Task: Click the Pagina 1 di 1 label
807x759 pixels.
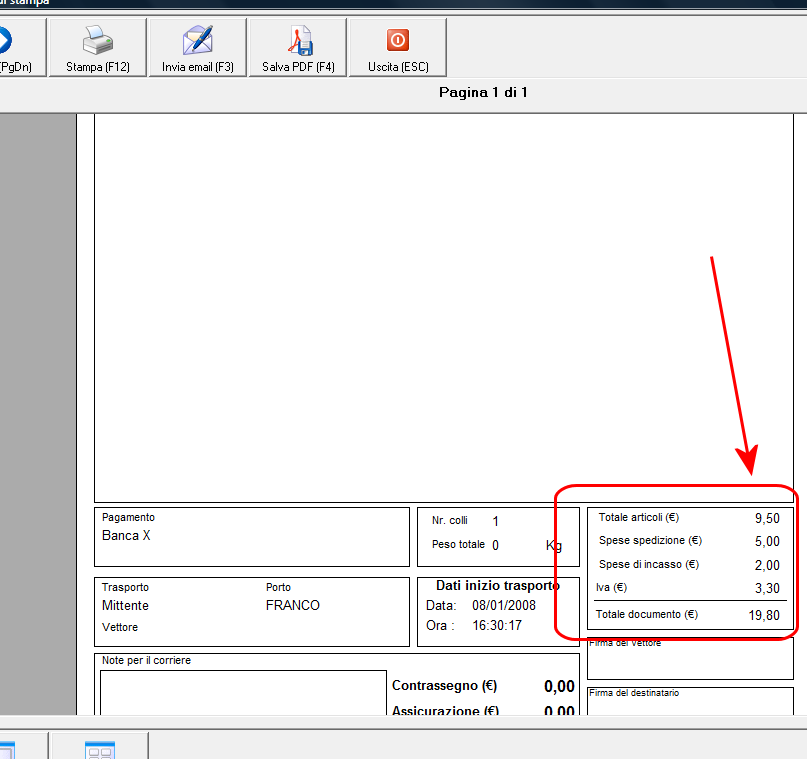Action: pyautogui.click(x=483, y=93)
